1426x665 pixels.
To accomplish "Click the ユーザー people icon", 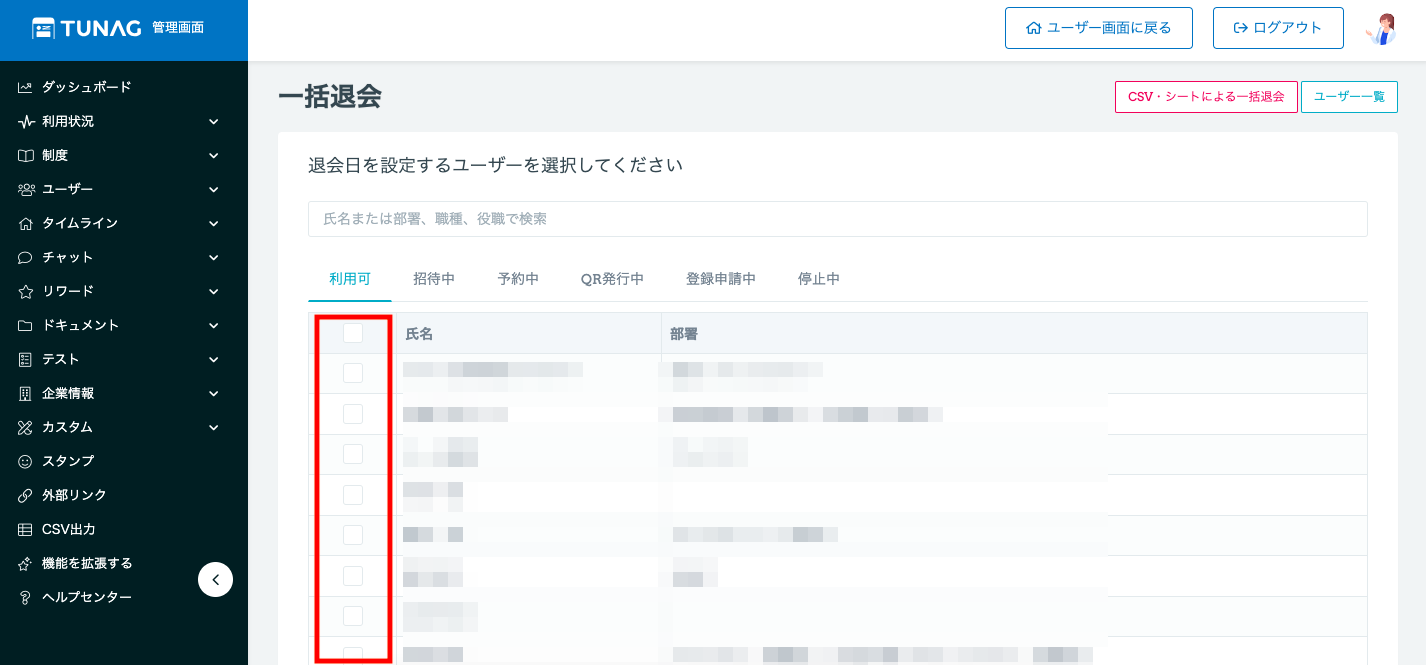I will (26, 189).
